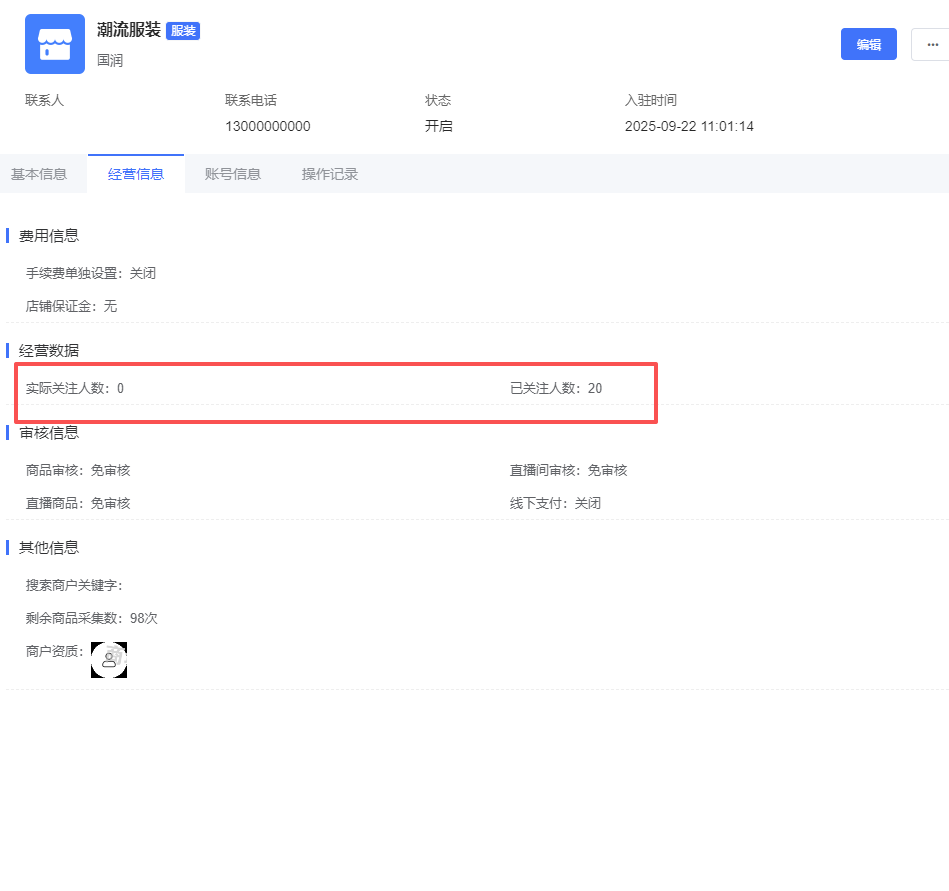
Task: Click the 费用信息 section heading
Action: coord(49,236)
